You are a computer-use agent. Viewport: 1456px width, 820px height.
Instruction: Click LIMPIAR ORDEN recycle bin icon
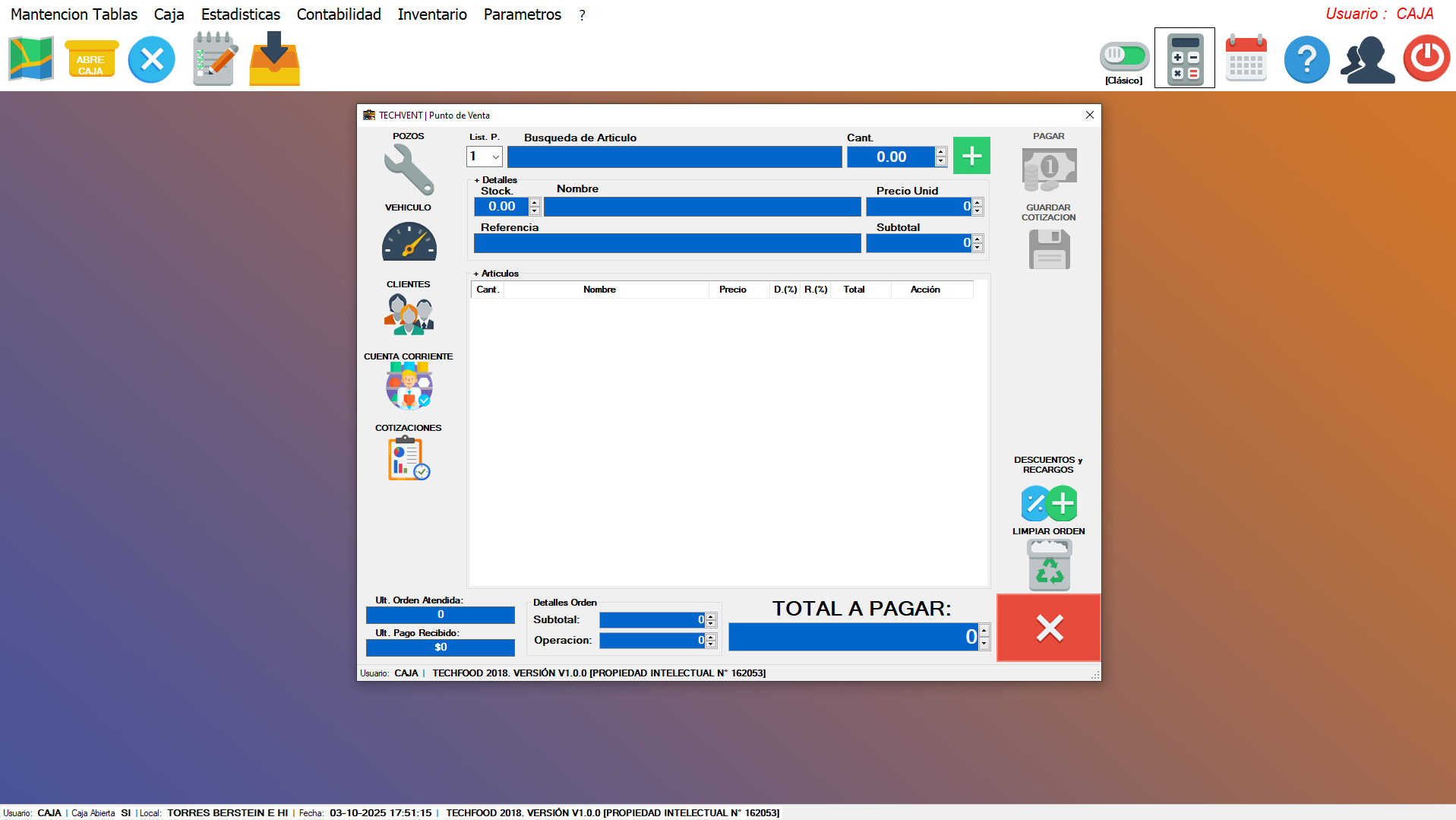[x=1049, y=565]
